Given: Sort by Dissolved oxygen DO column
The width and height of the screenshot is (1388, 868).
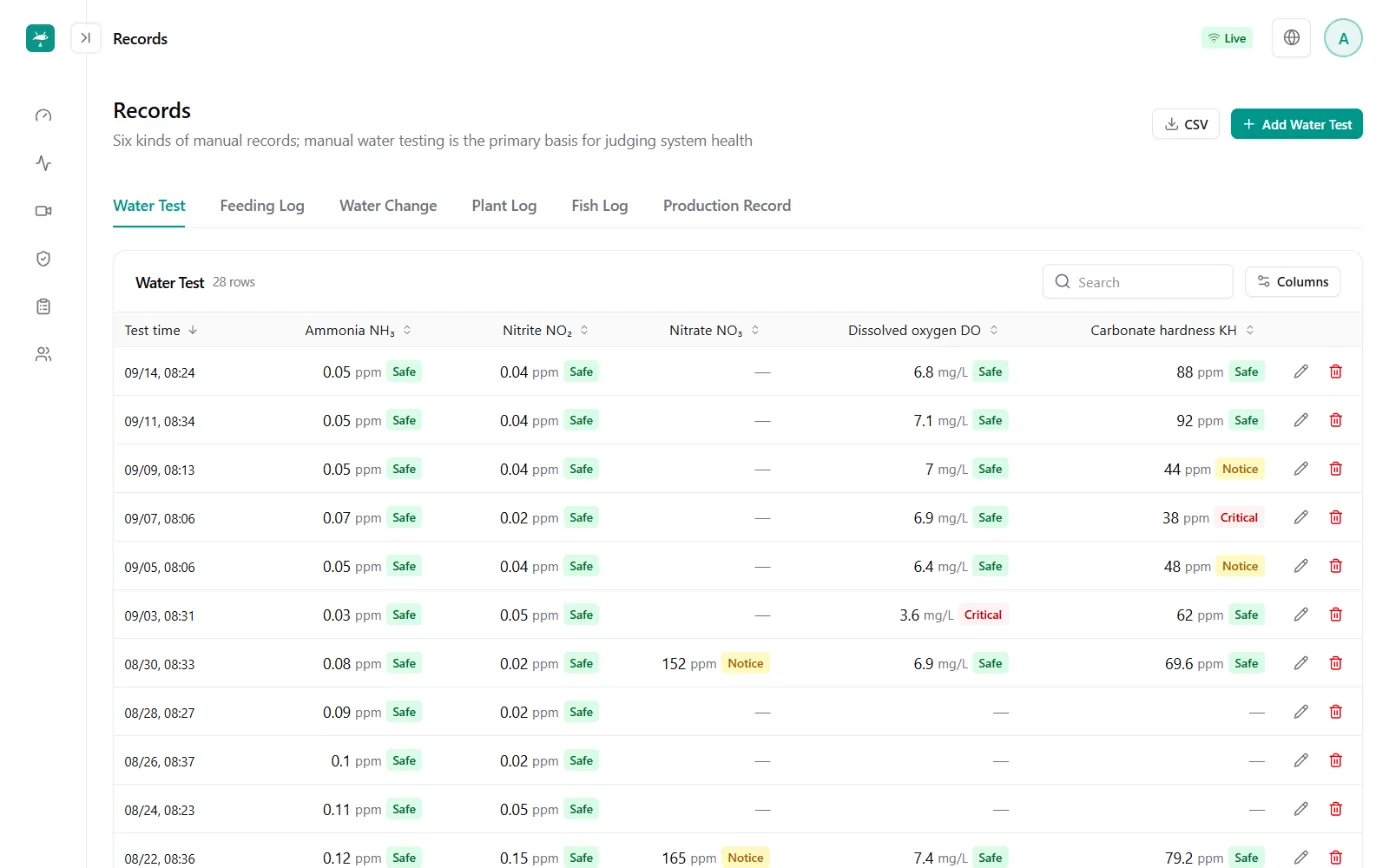Looking at the screenshot, I should (923, 330).
